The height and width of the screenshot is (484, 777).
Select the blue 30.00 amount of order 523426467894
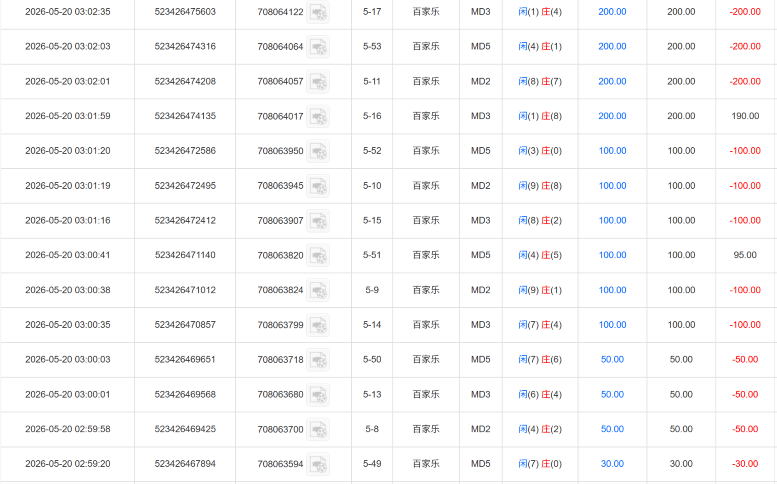[x=612, y=464]
